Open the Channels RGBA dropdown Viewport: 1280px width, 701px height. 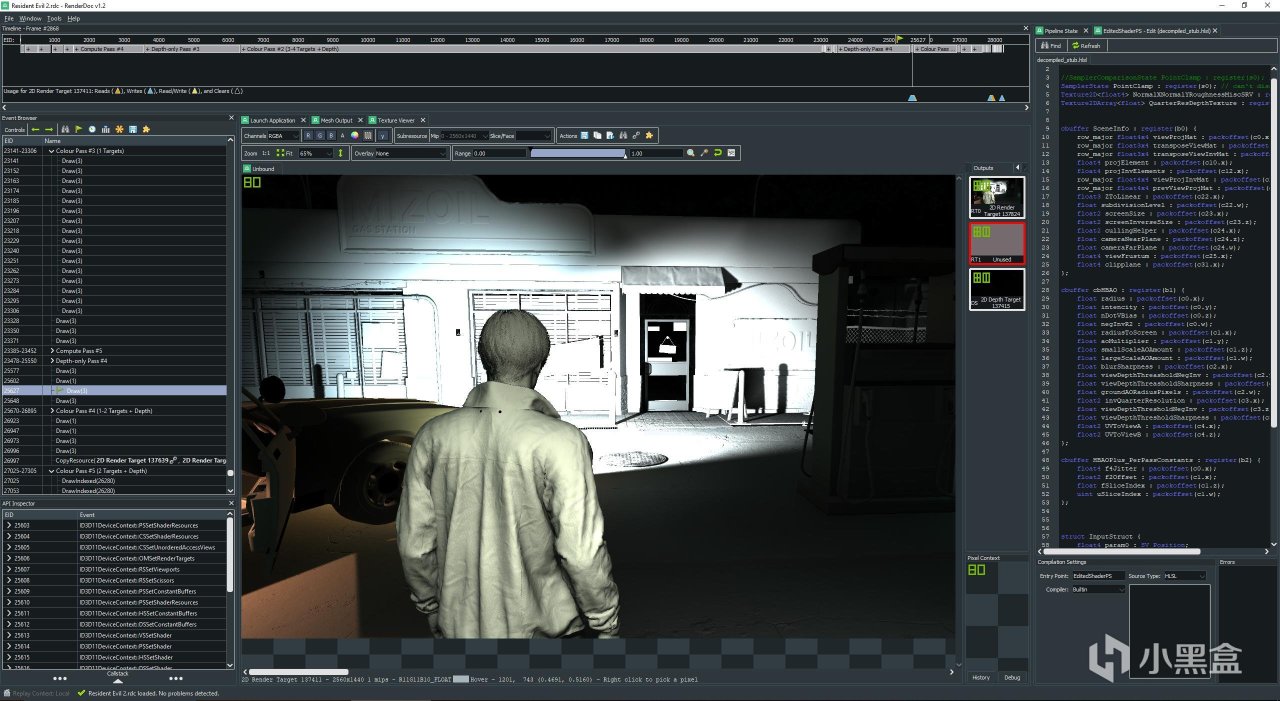point(284,135)
